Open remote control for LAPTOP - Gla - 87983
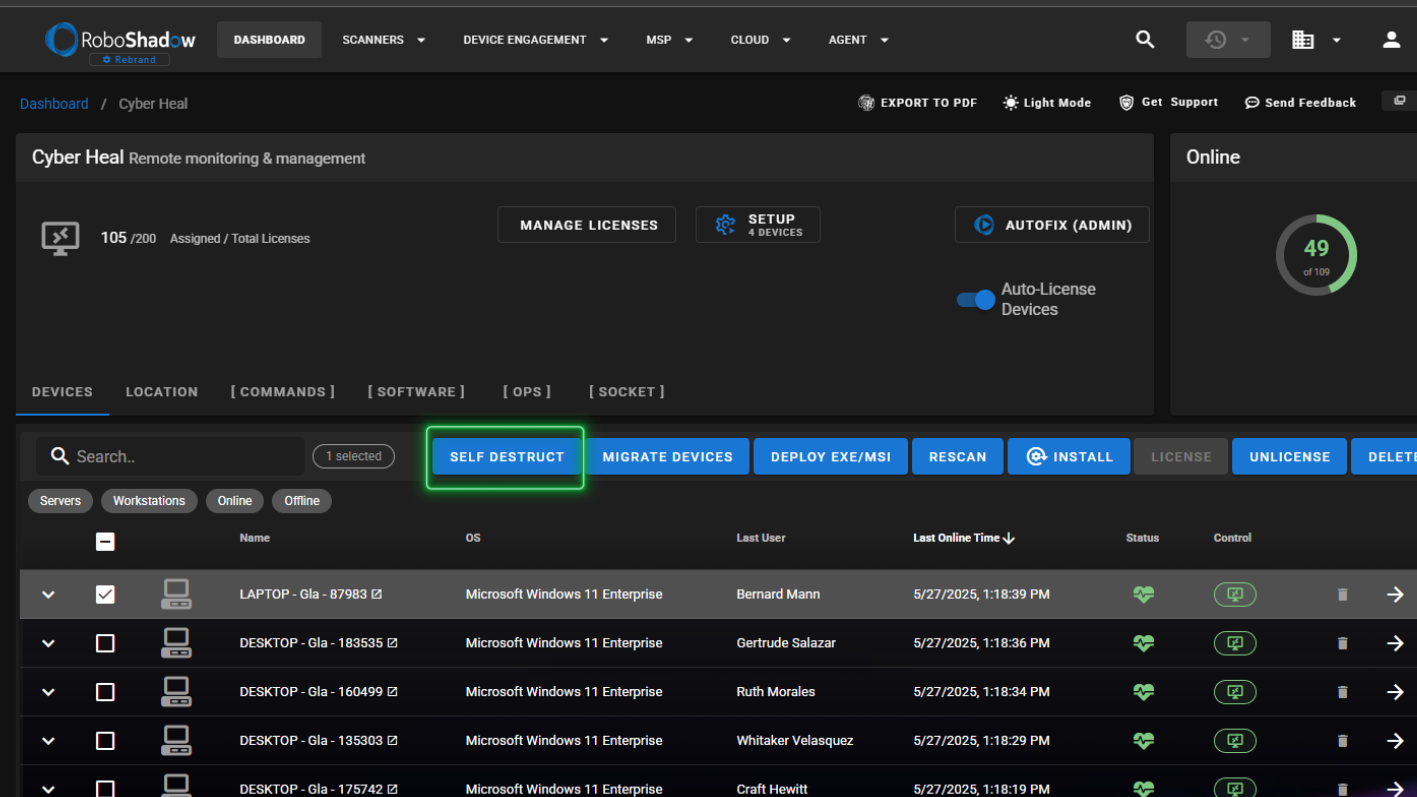This screenshot has height=797, width=1417. point(1235,594)
